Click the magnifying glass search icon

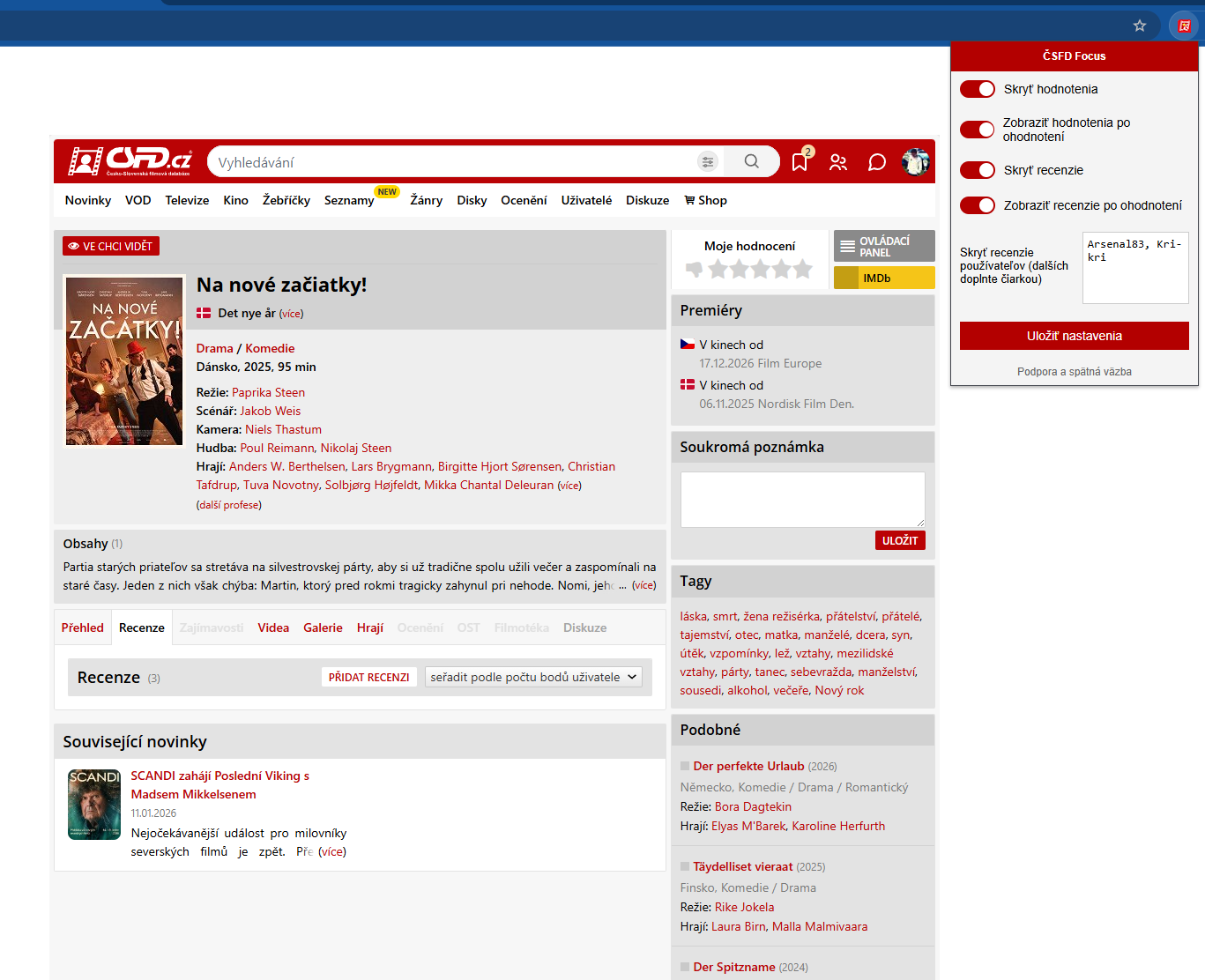(x=751, y=161)
